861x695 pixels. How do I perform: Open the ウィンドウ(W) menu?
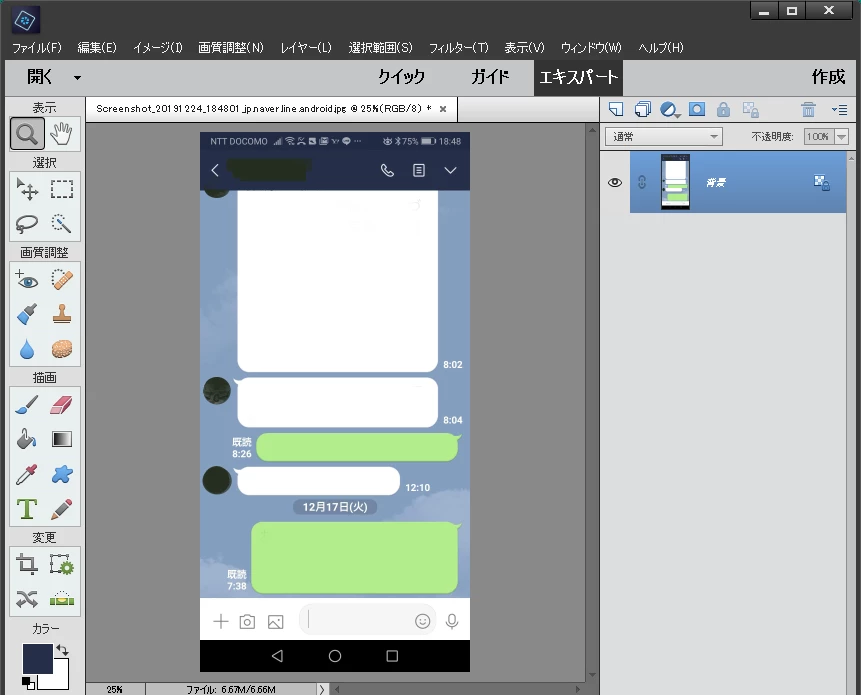591,48
